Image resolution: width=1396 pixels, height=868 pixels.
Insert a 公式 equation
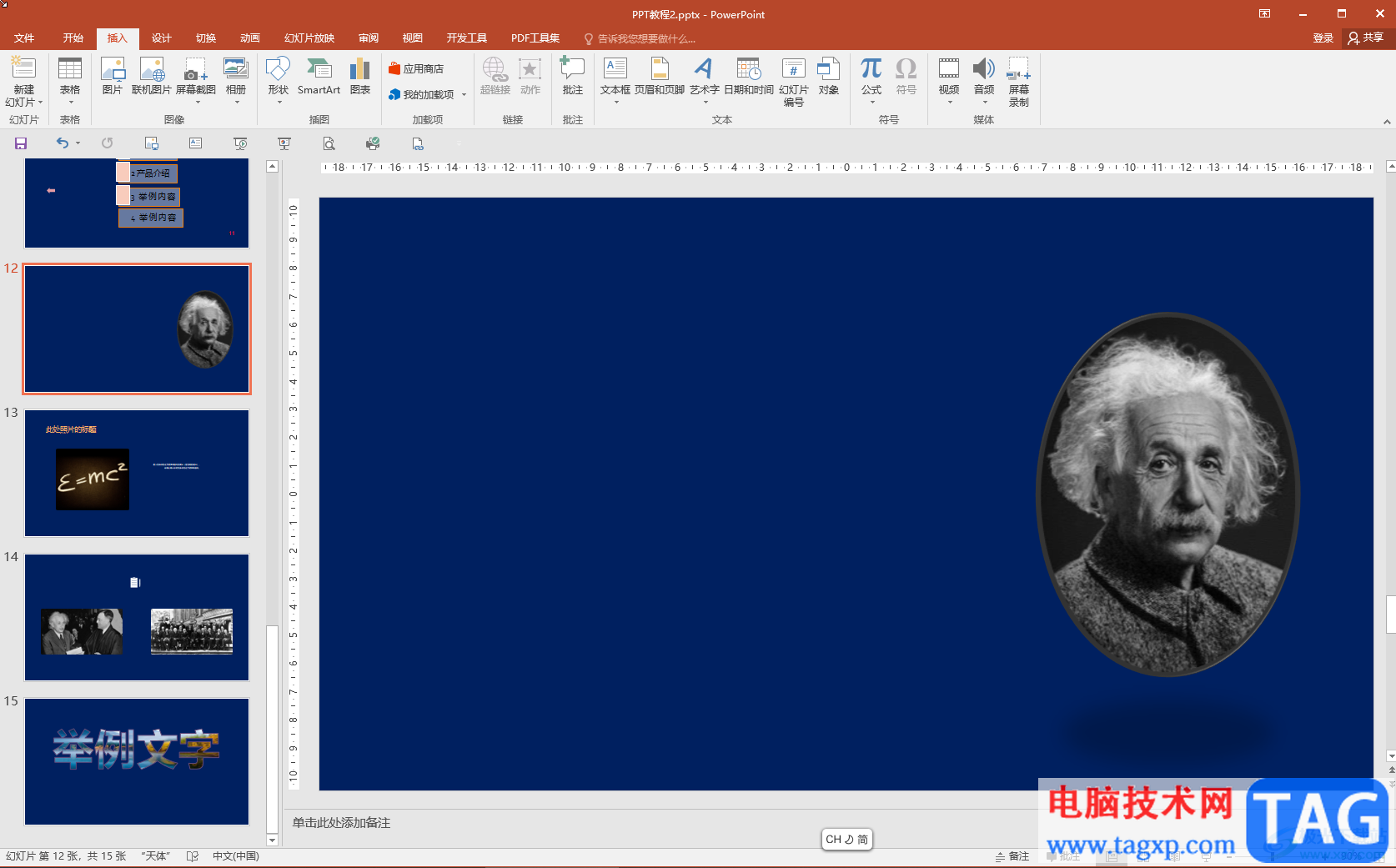coord(871,80)
